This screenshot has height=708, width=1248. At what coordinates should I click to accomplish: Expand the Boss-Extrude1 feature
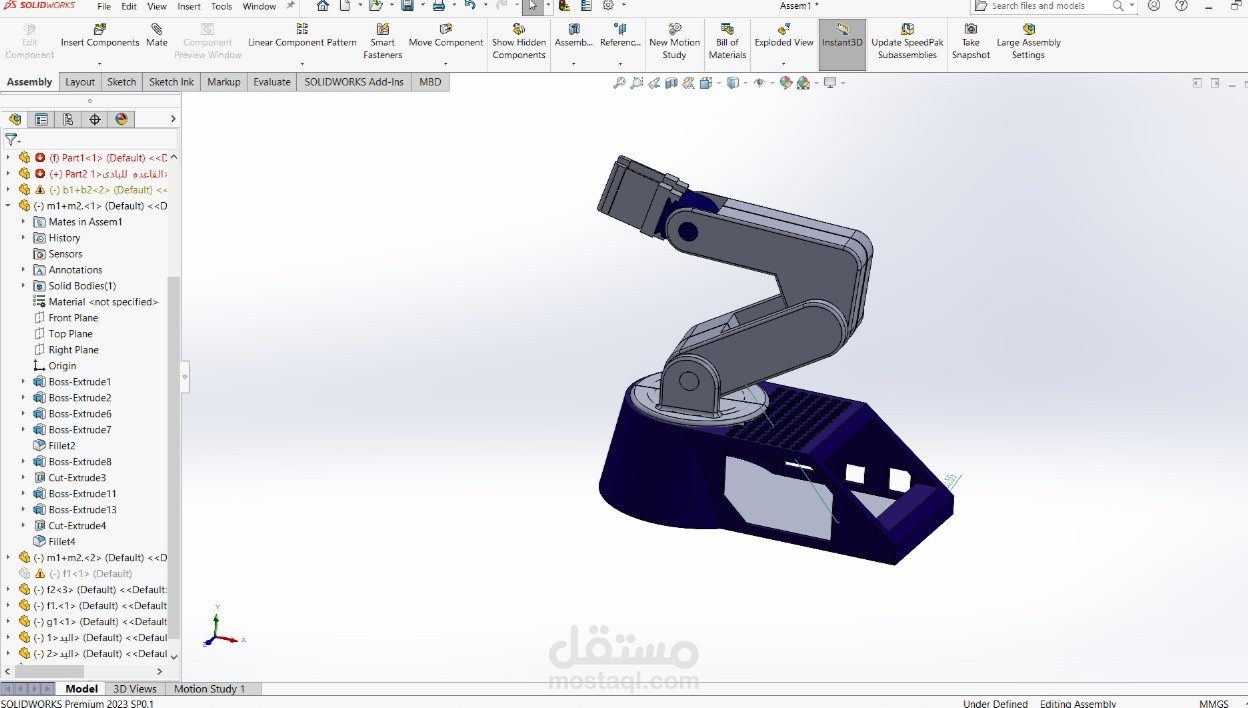(x=23, y=382)
